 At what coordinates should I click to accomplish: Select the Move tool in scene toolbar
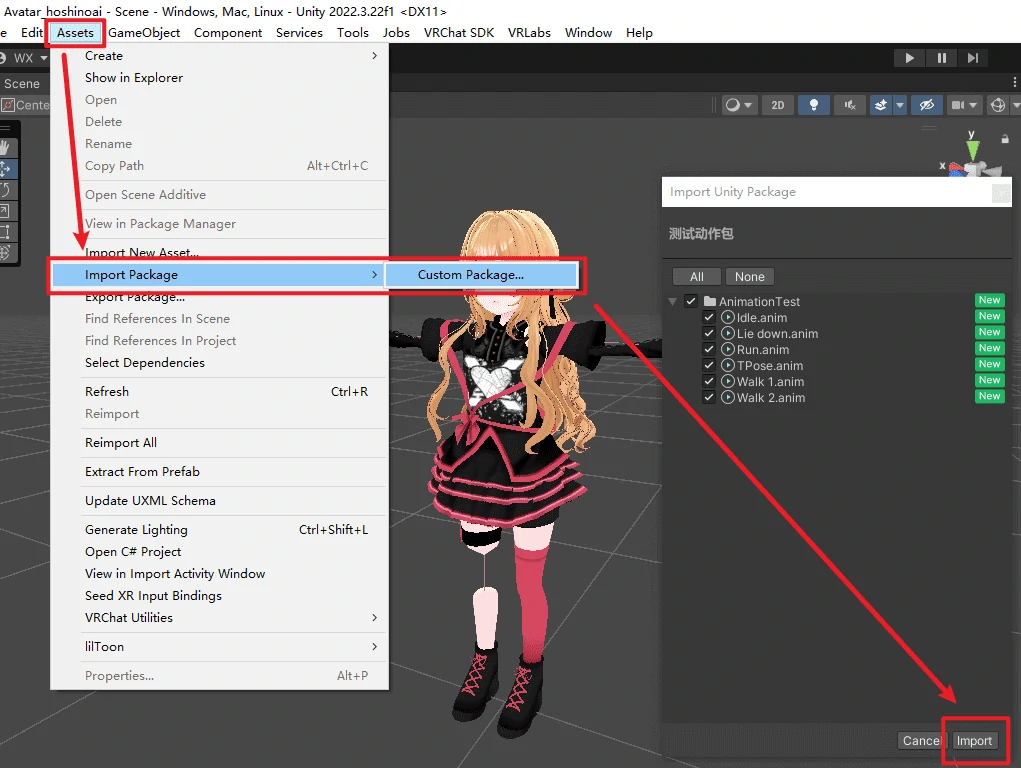click(x=4, y=169)
